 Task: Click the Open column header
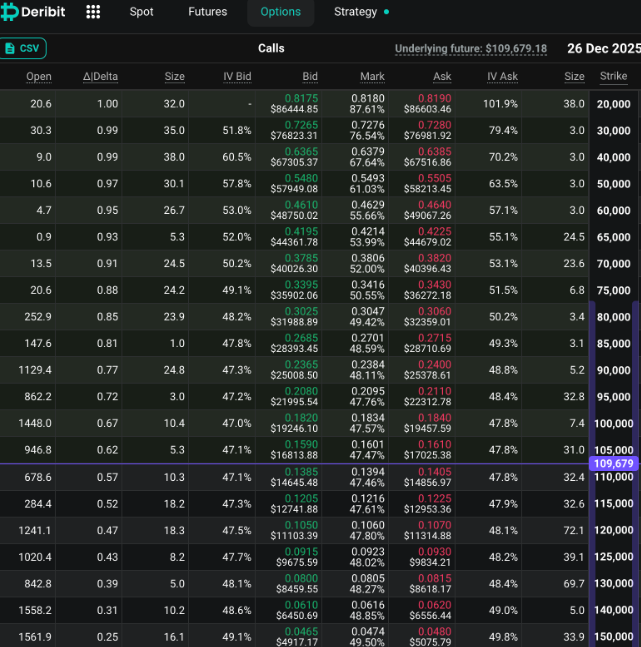tap(39, 76)
